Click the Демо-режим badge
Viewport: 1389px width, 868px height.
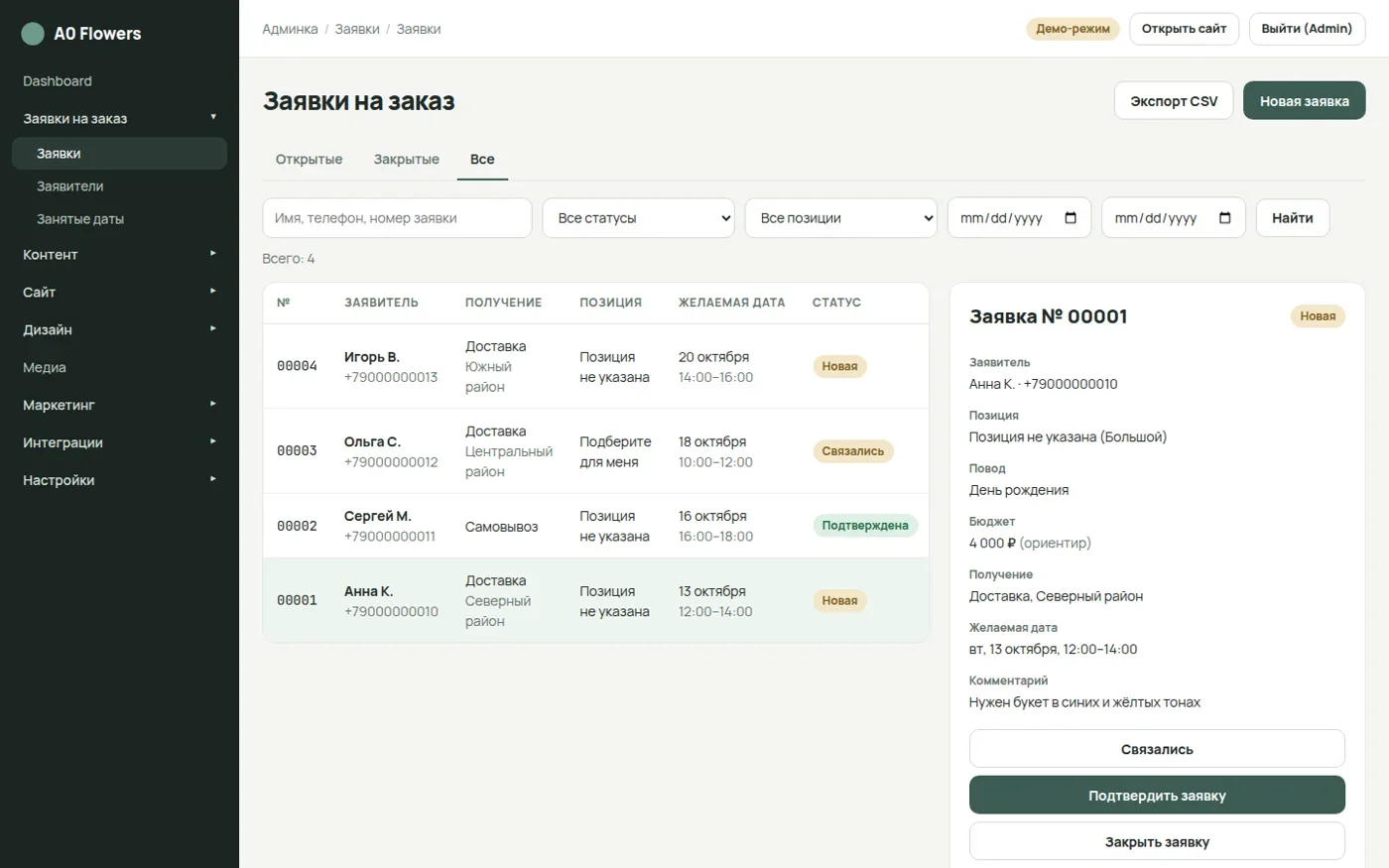tap(1073, 29)
